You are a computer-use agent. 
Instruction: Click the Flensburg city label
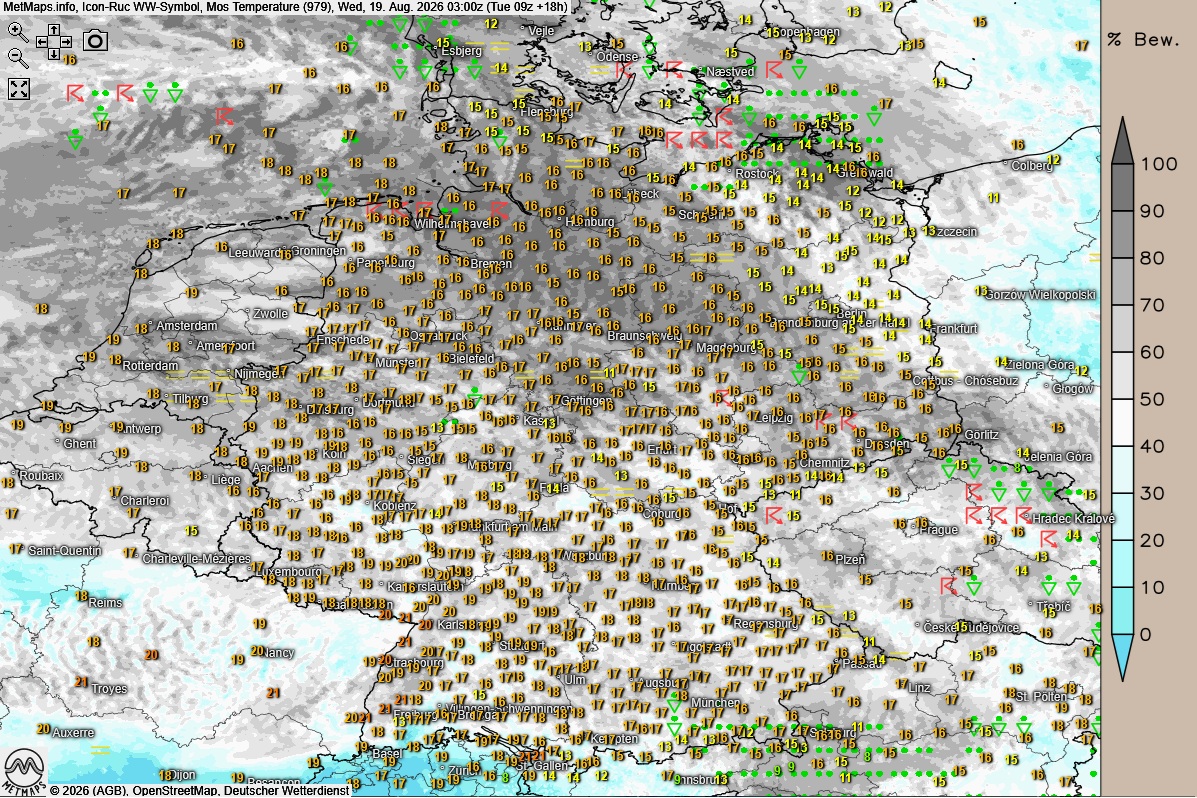pyautogui.click(x=547, y=112)
